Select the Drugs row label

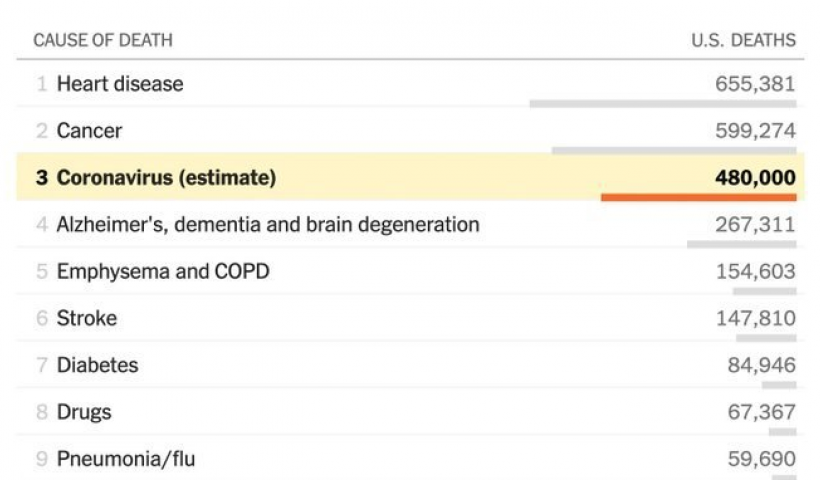coord(84,412)
